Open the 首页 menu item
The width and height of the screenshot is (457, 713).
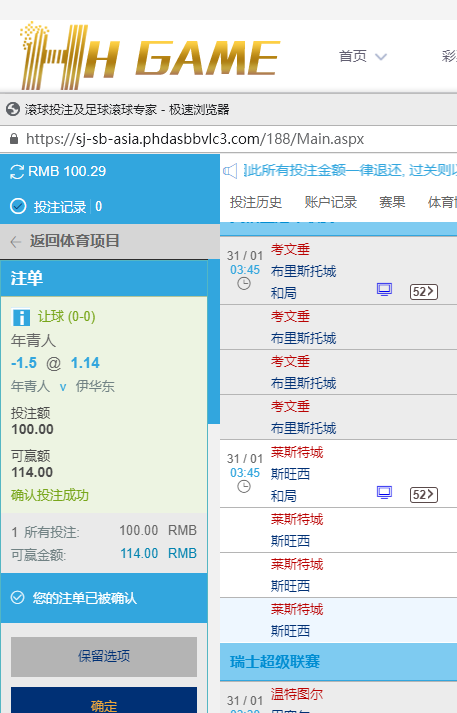352,56
